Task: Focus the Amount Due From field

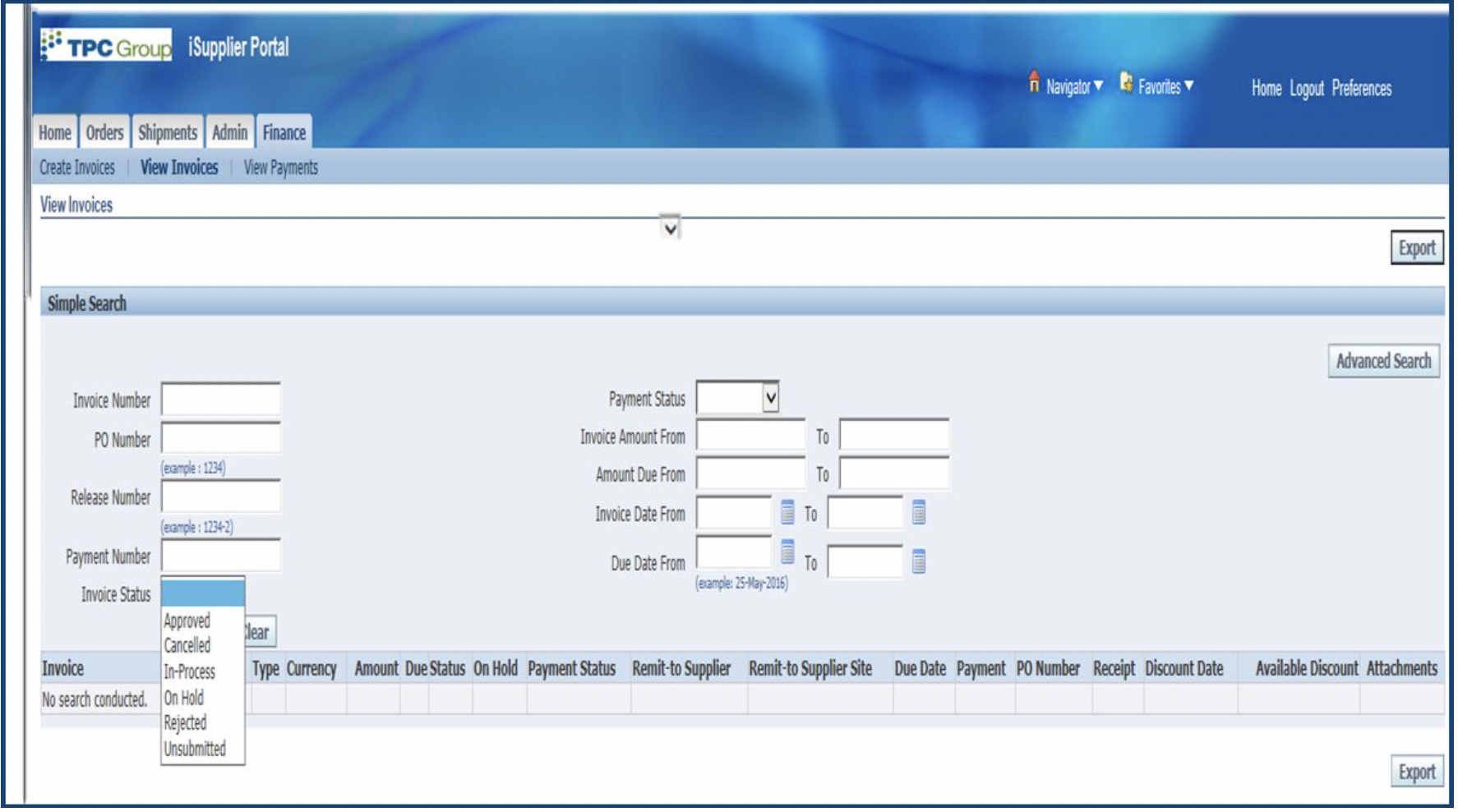Action: pos(750,473)
